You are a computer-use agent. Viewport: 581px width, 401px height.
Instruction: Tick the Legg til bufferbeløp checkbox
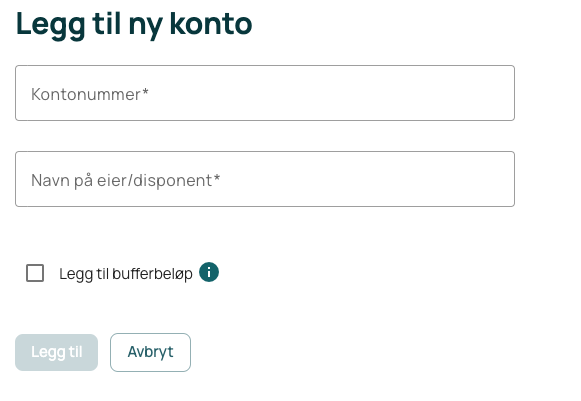35,273
